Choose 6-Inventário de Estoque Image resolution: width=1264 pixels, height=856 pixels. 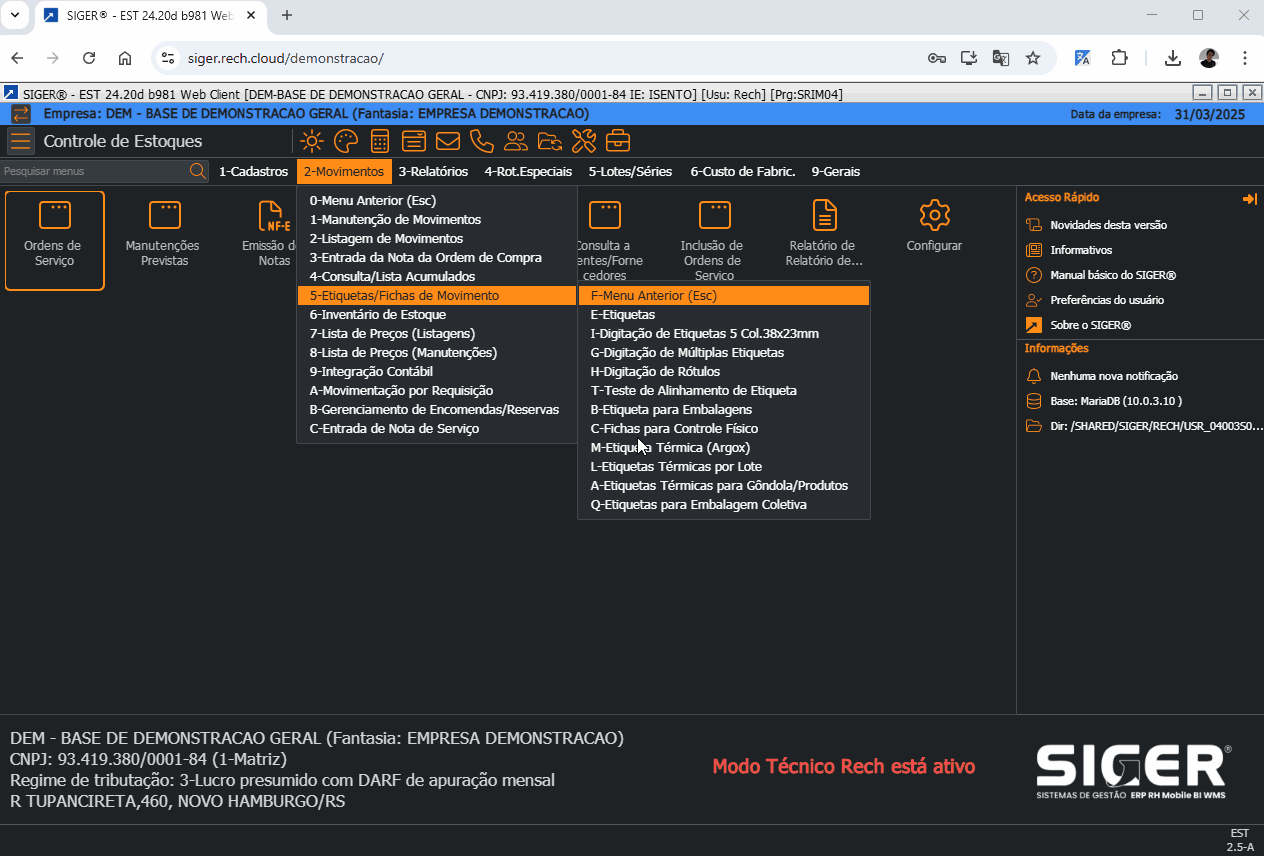coord(437,314)
